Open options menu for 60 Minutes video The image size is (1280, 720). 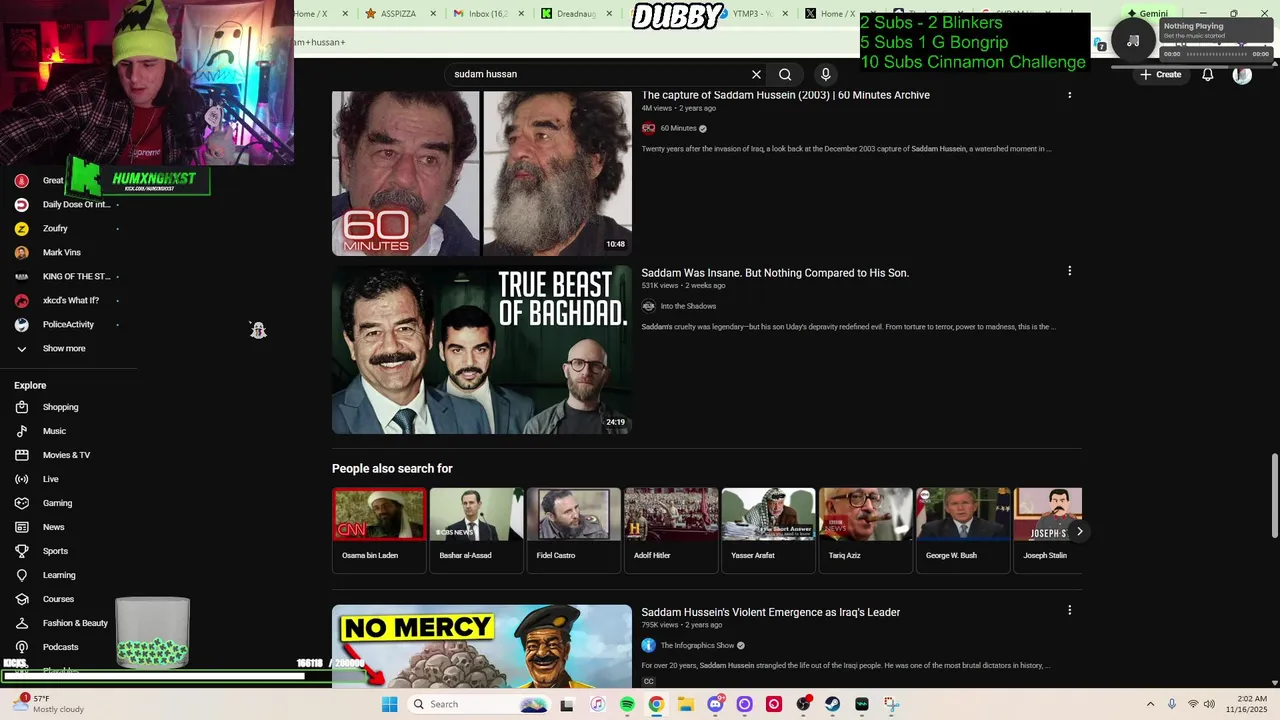coord(1069,94)
